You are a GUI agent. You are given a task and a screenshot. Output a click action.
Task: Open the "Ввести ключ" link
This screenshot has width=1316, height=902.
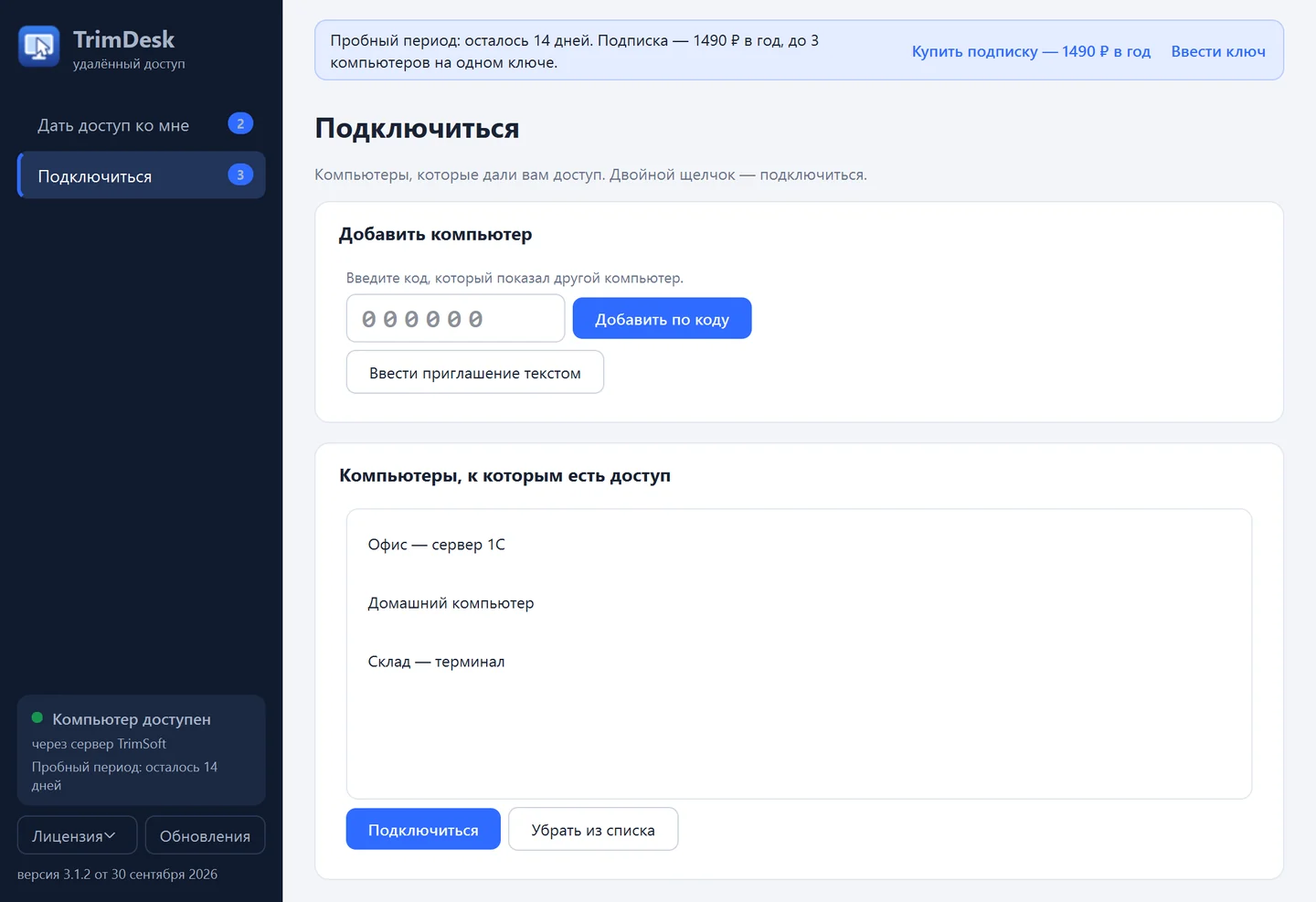(1218, 51)
